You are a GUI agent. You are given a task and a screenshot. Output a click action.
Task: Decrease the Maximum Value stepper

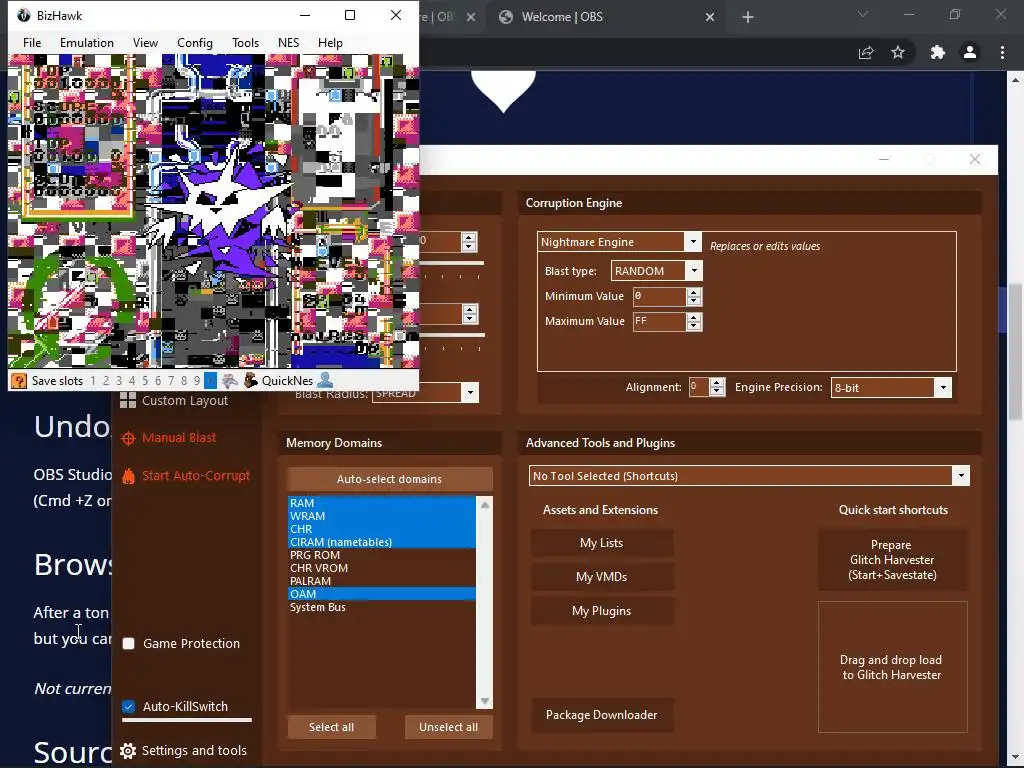tap(694, 326)
